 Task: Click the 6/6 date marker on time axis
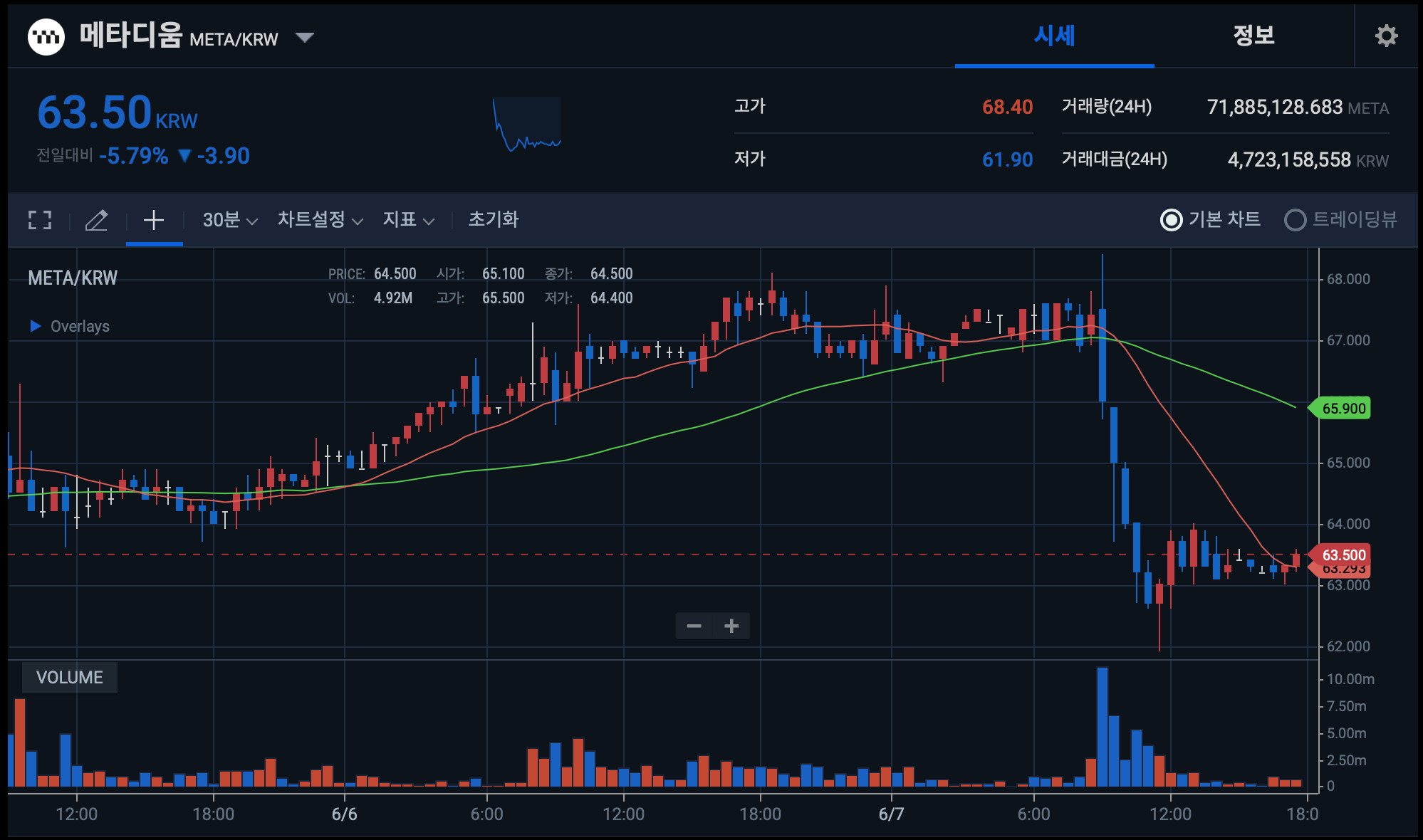pyautogui.click(x=344, y=814)
